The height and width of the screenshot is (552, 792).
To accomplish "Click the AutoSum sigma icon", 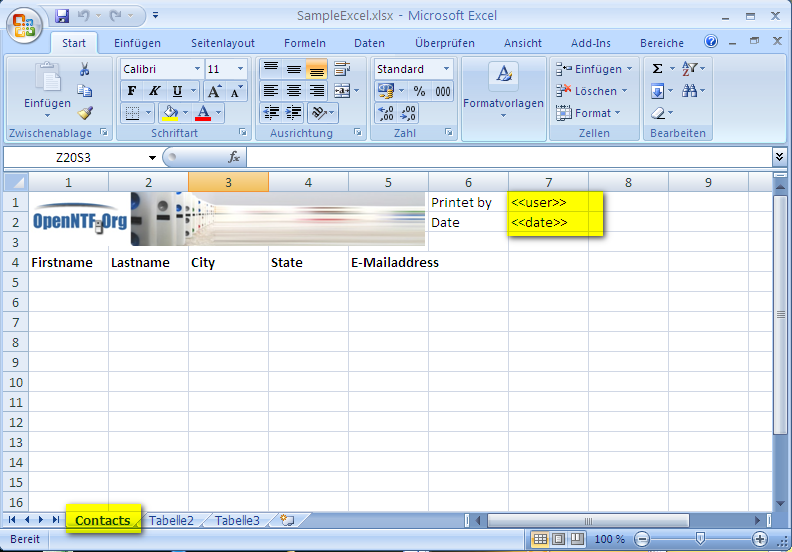I will pyautogui.click(x=657, y=69).
